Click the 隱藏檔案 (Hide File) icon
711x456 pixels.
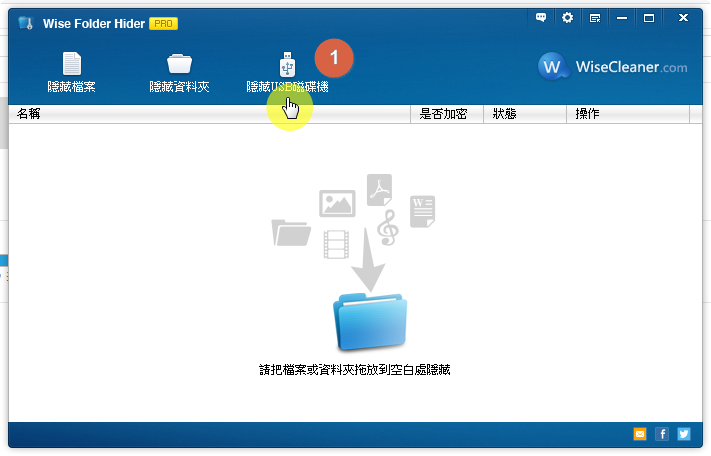(72, 65)
